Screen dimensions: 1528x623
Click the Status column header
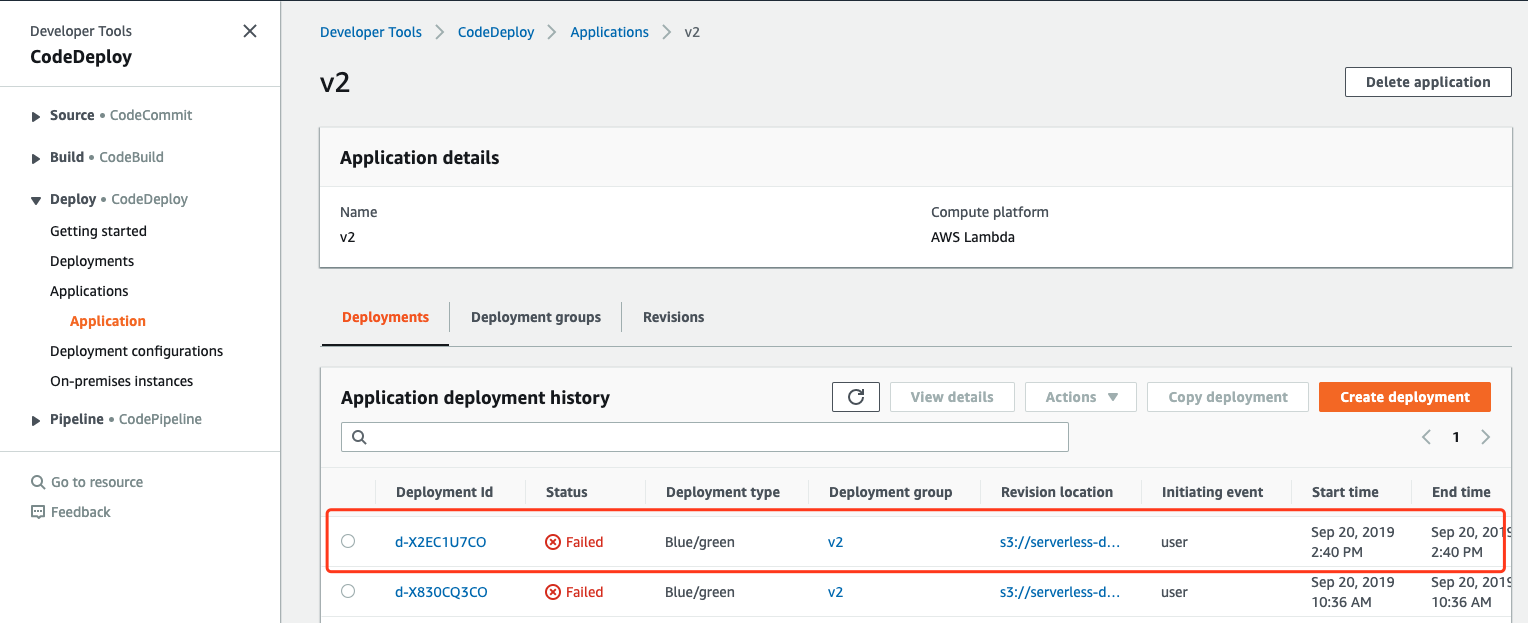[x=567, y=492]
